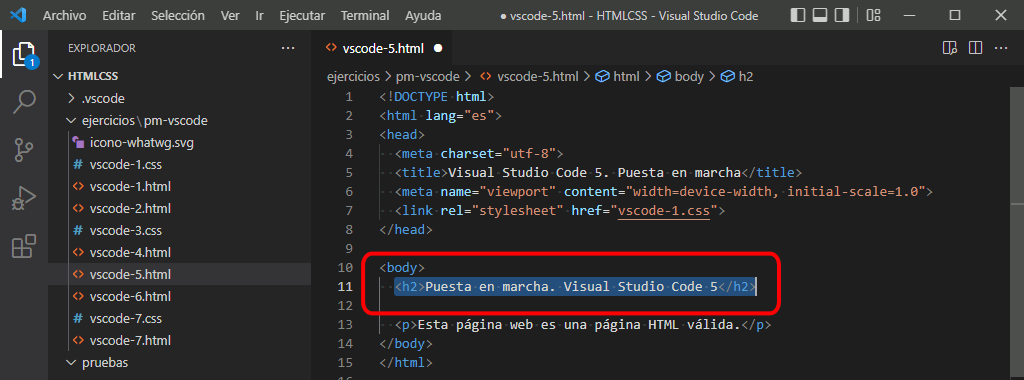This screenshot has height=380, width=1024.
Task: Open the Archivo menu
Action: pos(65,15)
